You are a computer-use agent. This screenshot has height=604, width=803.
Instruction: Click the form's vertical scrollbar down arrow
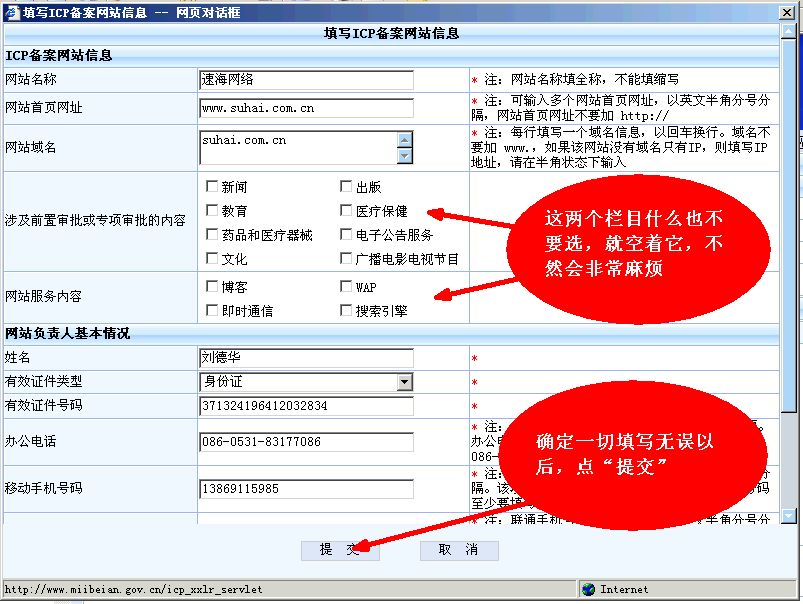(789, 516)
